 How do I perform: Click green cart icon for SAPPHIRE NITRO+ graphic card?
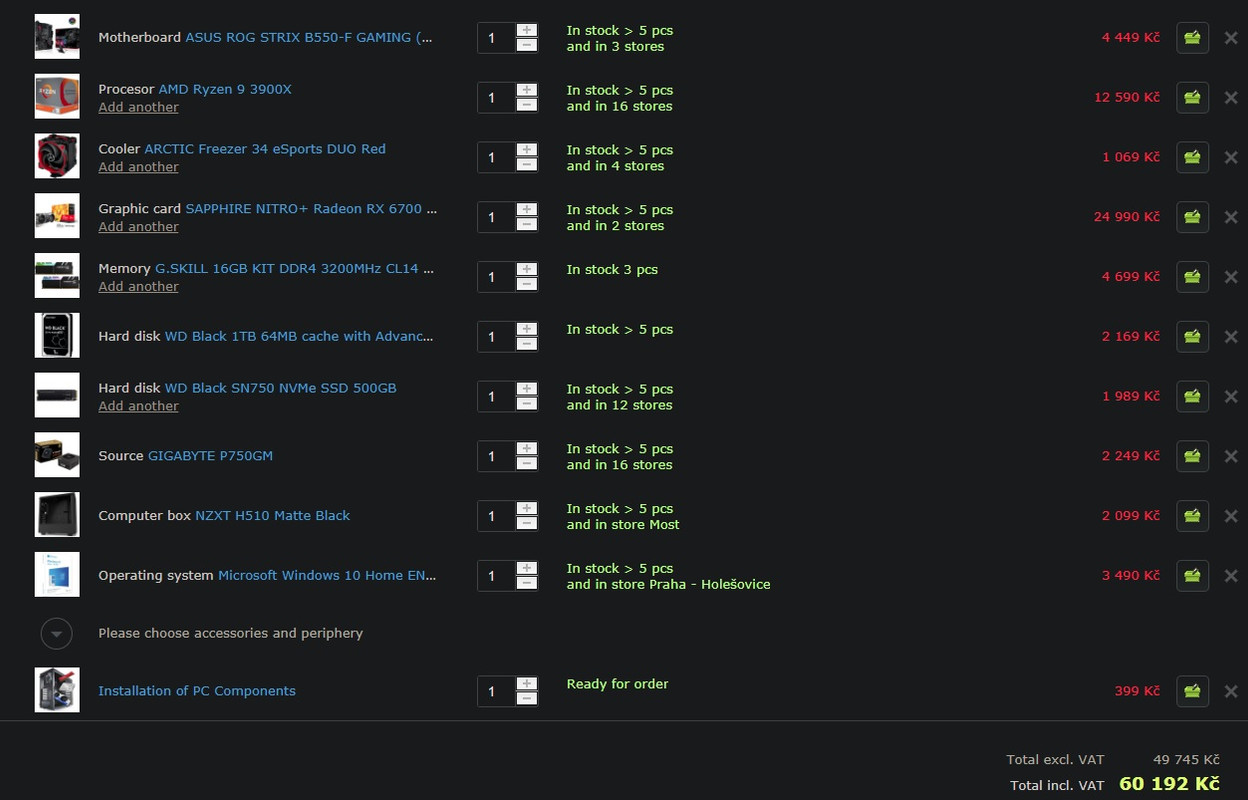click(1192, 217)
